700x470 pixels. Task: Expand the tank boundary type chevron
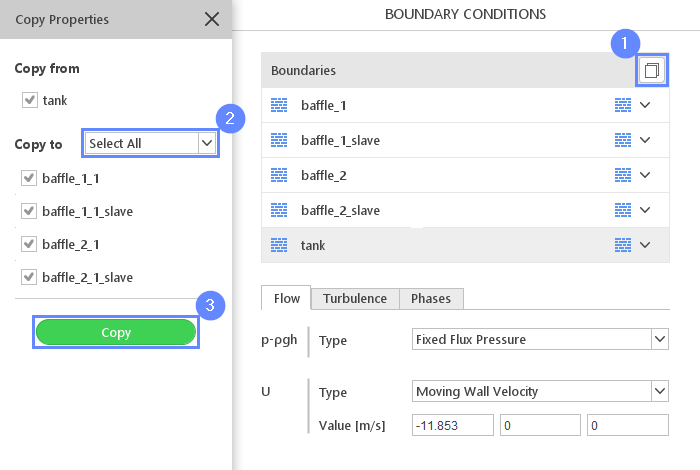pos(645,245)
